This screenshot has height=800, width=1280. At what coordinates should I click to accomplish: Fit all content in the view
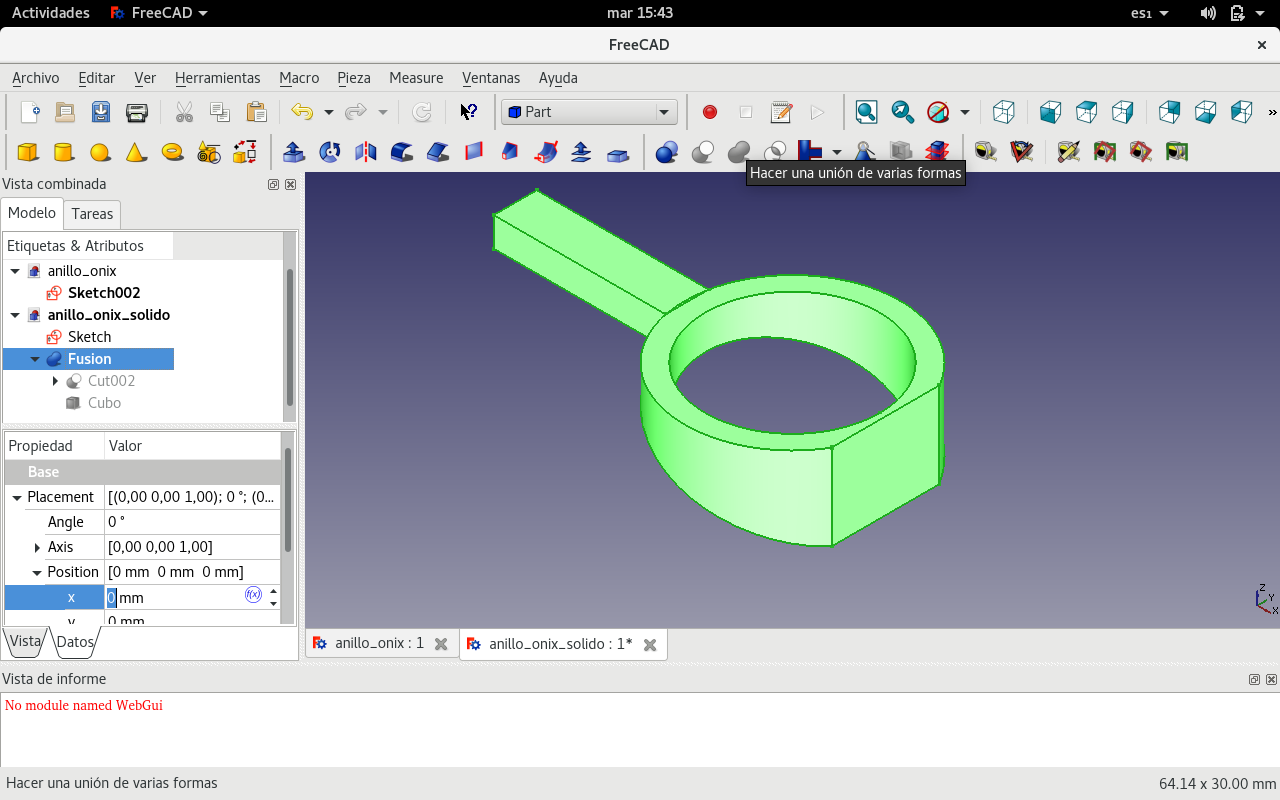point(866,112)
